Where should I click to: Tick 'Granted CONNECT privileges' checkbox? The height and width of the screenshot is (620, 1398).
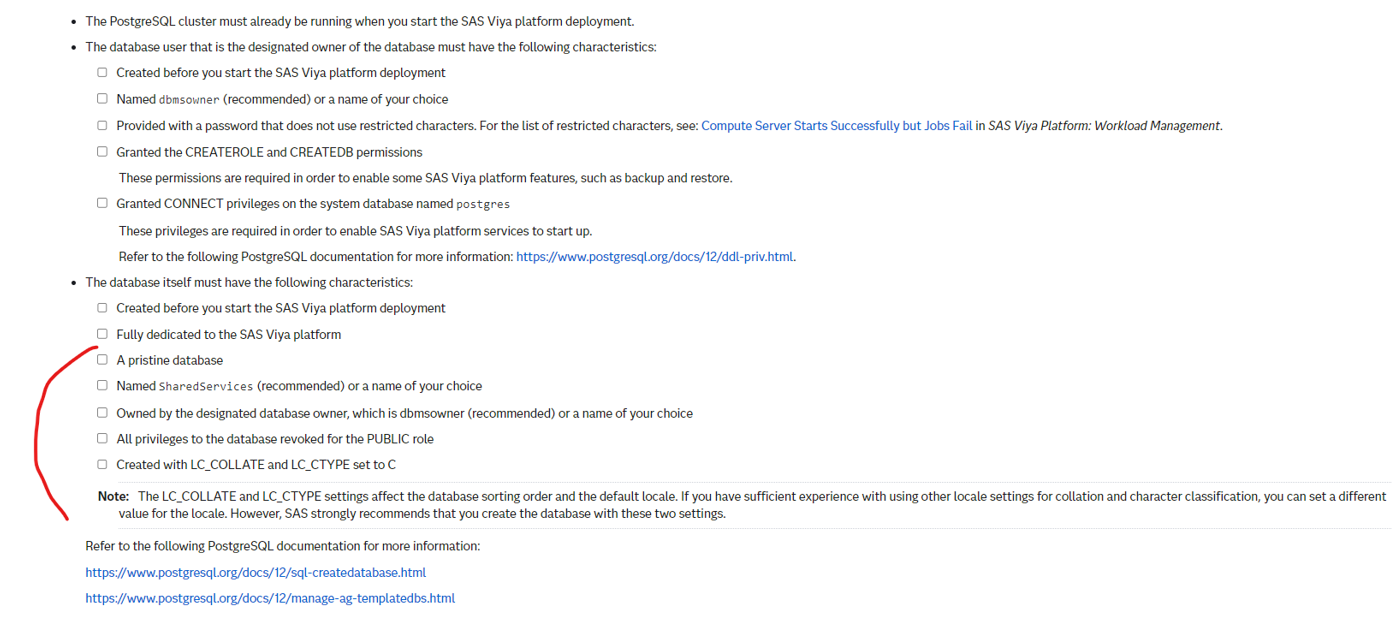coord(102,203)
